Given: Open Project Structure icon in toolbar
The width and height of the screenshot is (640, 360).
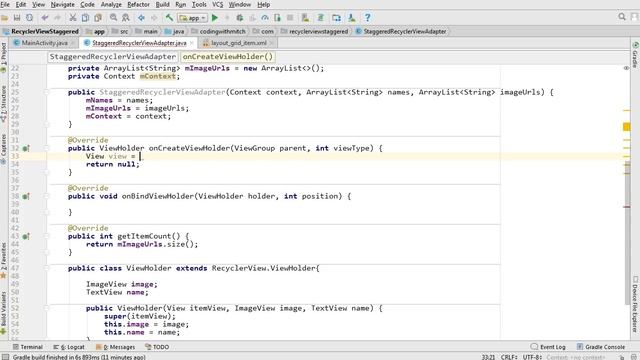Looking at the screenshot, I should [336, 18].
